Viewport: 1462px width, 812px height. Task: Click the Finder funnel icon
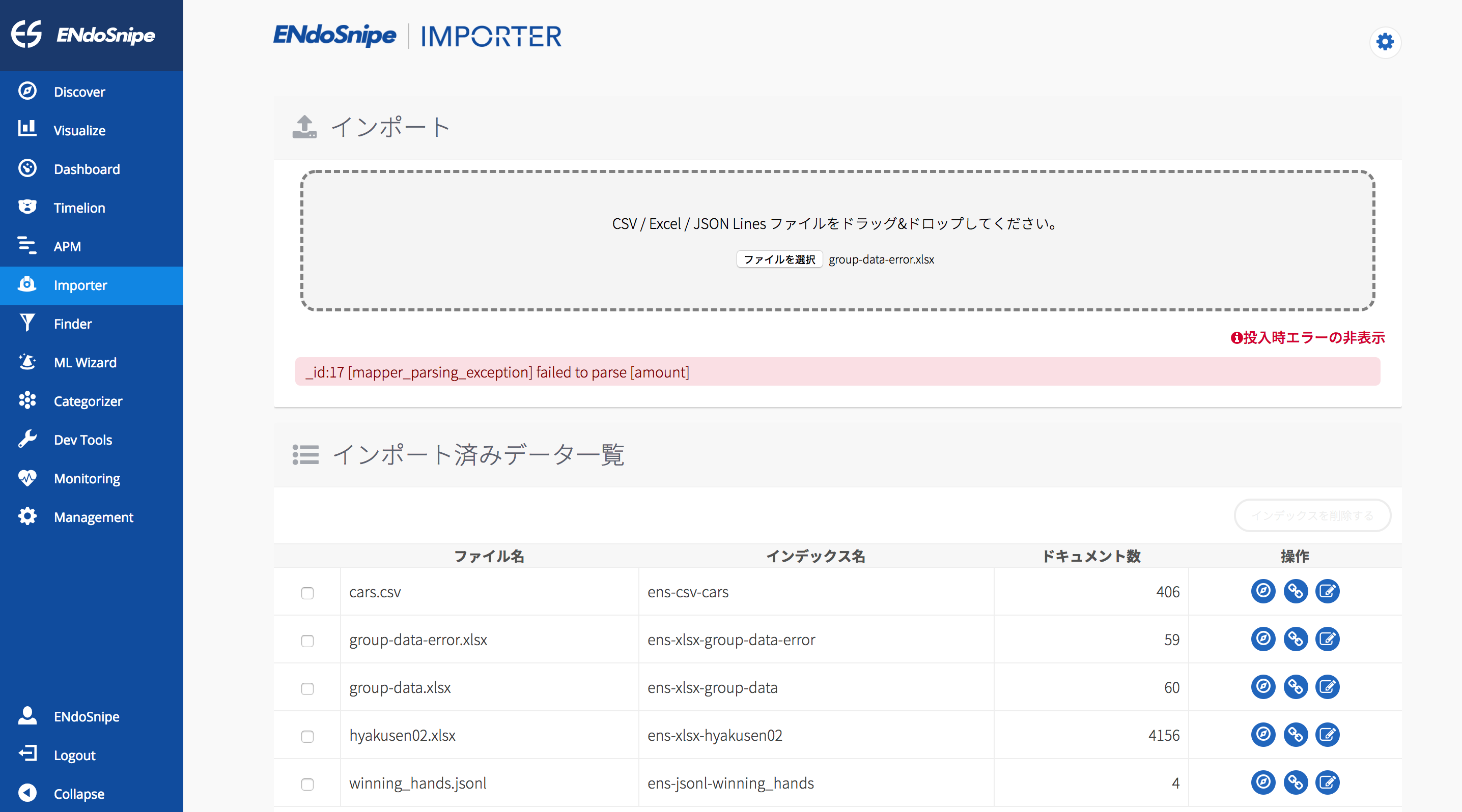pyautogui.click(x=27, y=323)
